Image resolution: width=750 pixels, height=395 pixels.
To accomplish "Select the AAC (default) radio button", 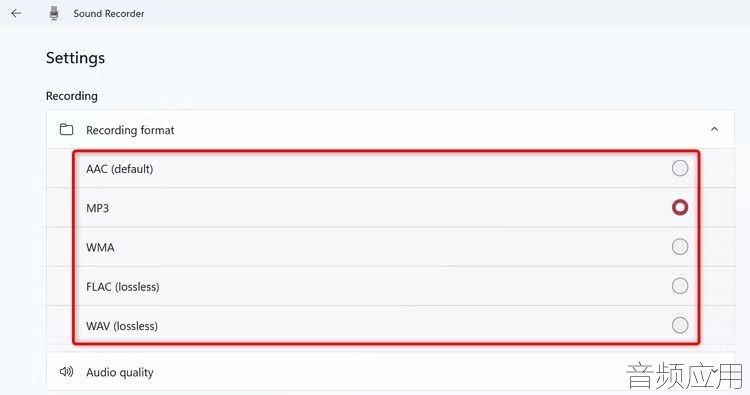I will 680,168.
